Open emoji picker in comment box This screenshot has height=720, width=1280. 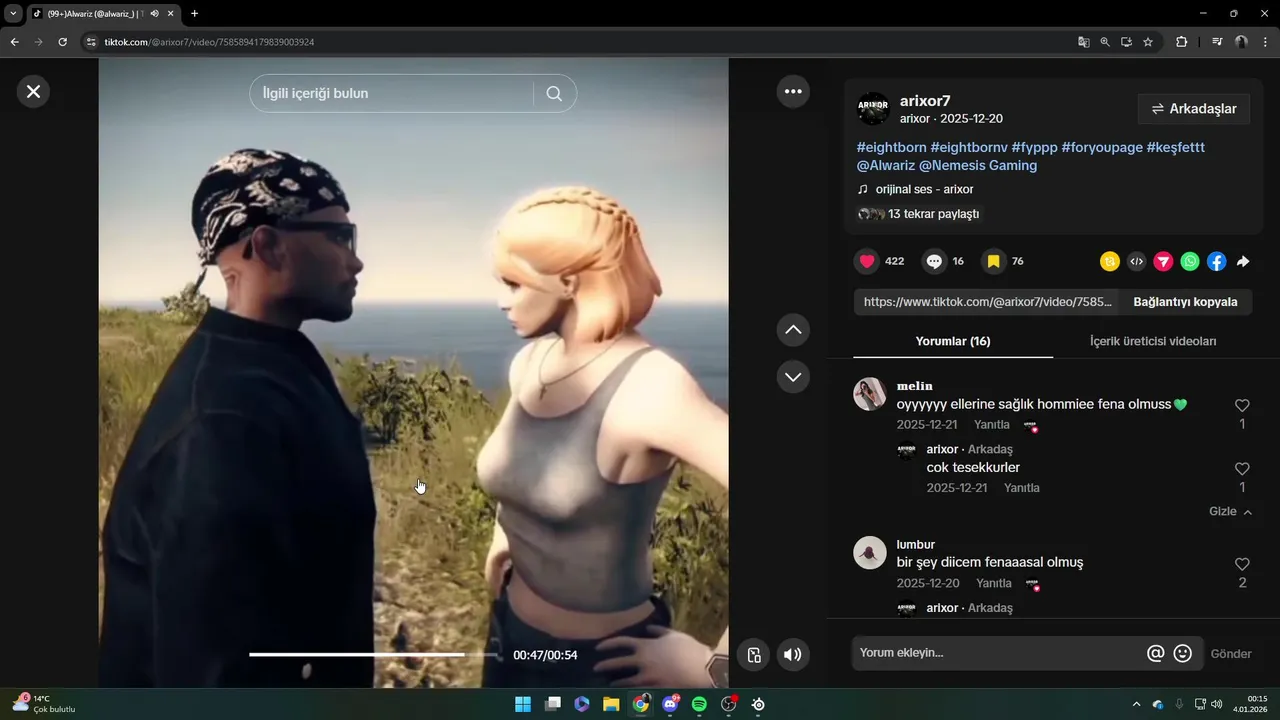(x=1183, y=653)
